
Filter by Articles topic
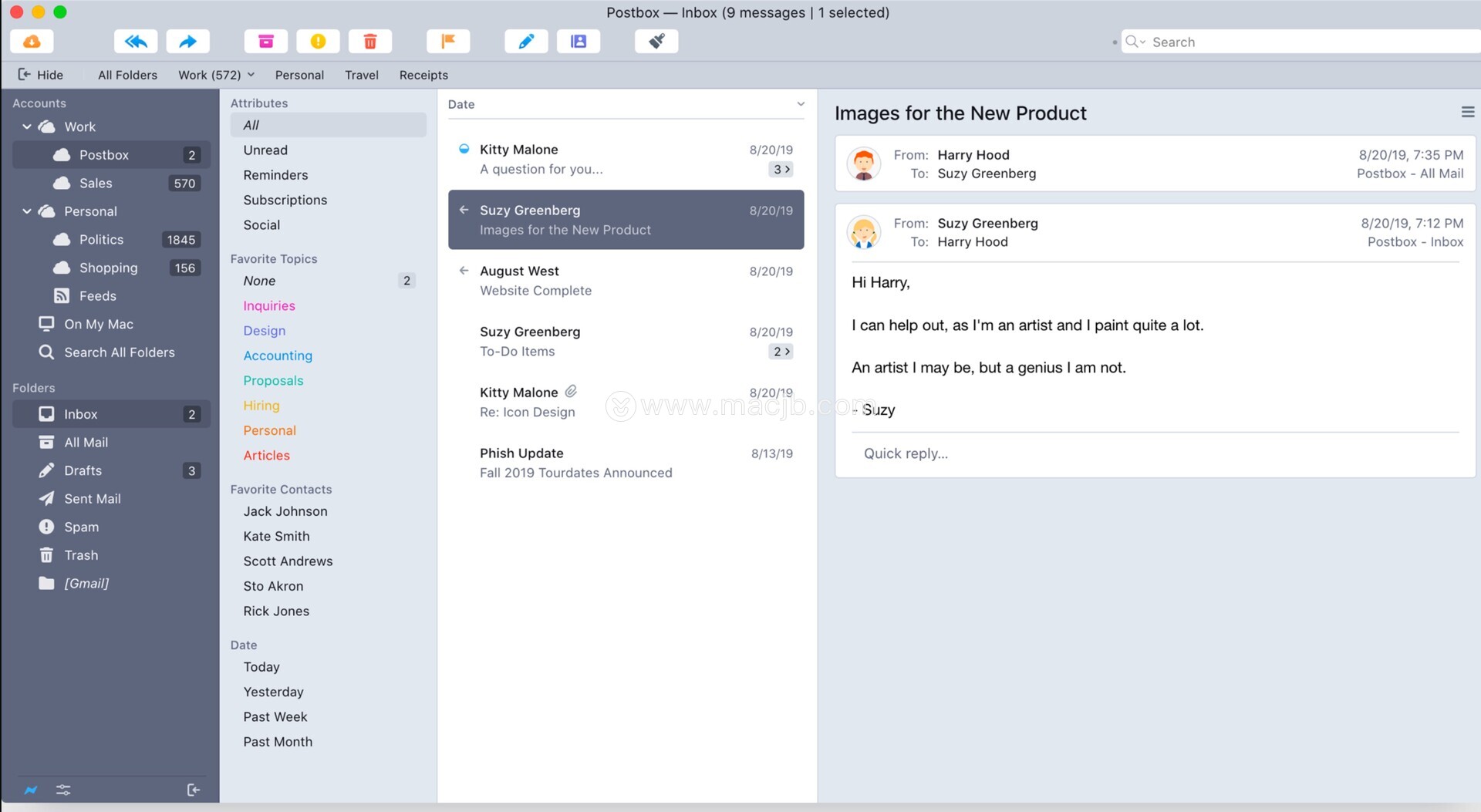pos(266,456)
